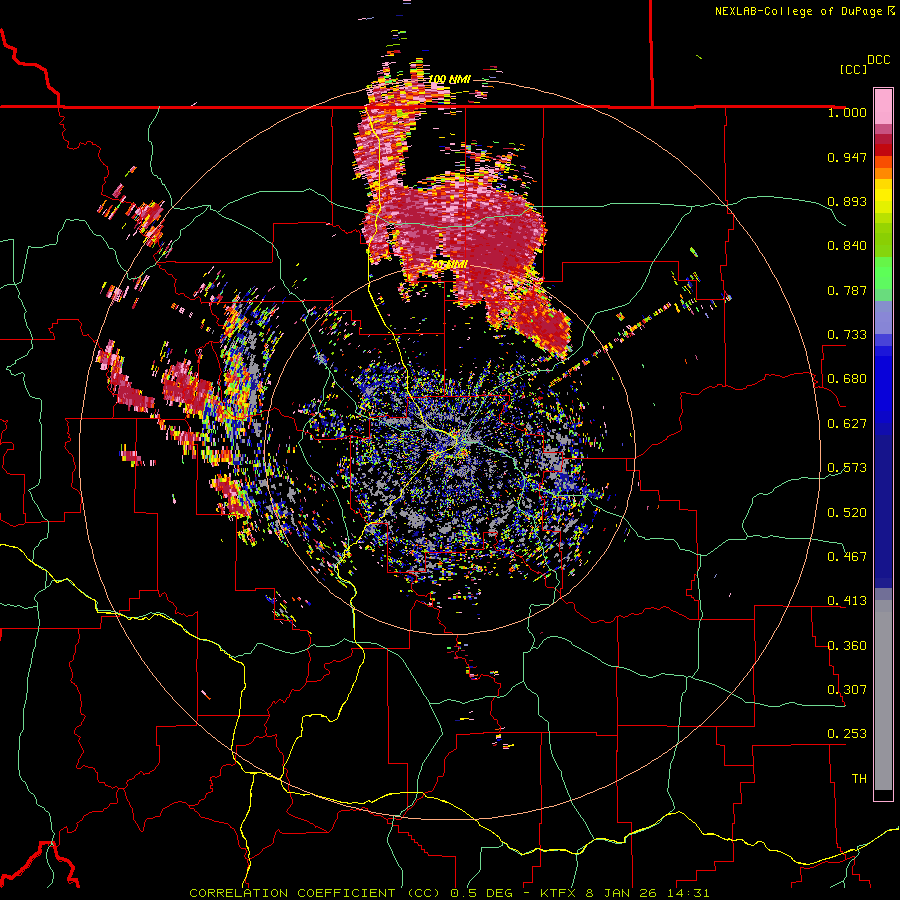This screenshot has height=900, width=900.
Task: Pick the bright green swatch on the scale
Action: pos(883,273)
